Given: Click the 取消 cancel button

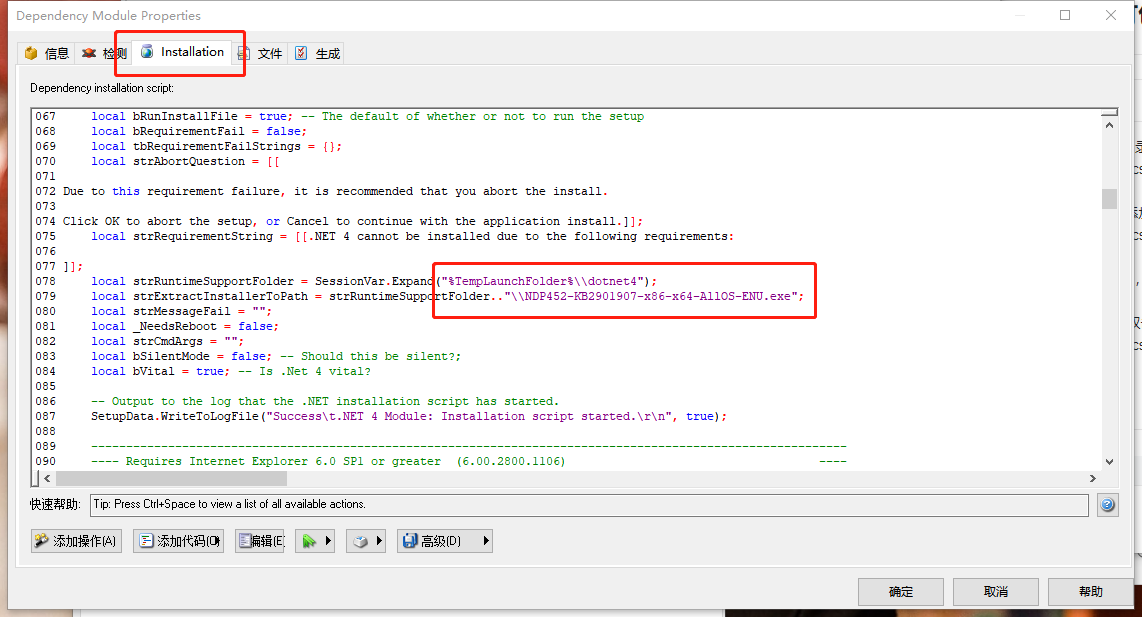Looking at the screenshot, I should [996, 591].
